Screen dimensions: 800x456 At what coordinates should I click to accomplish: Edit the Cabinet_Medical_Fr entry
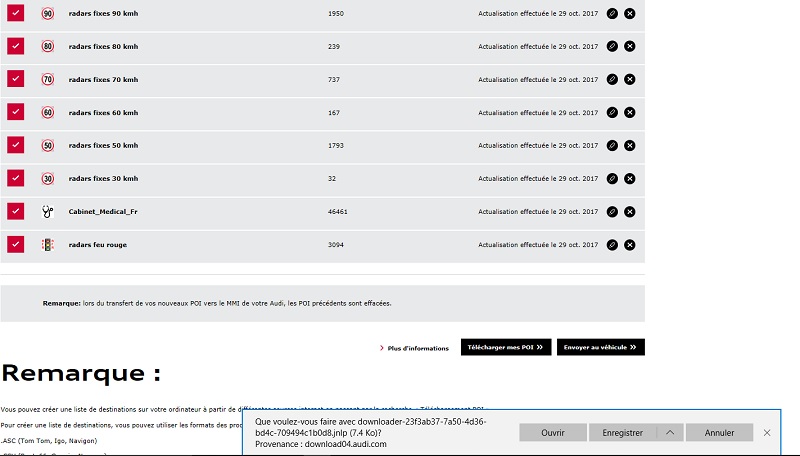click(612, 211)
